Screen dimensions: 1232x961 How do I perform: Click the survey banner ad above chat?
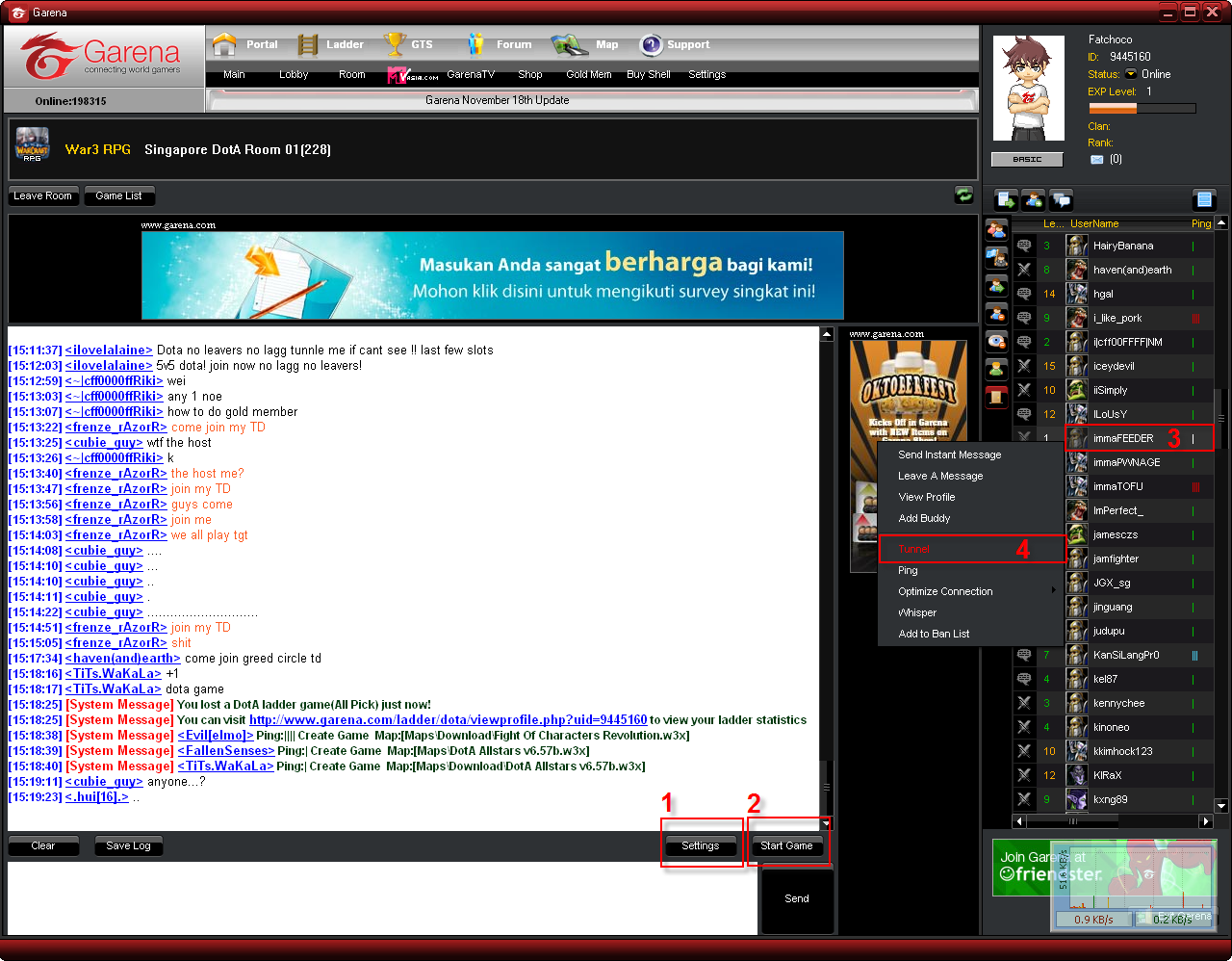click(x=493, y=275)
